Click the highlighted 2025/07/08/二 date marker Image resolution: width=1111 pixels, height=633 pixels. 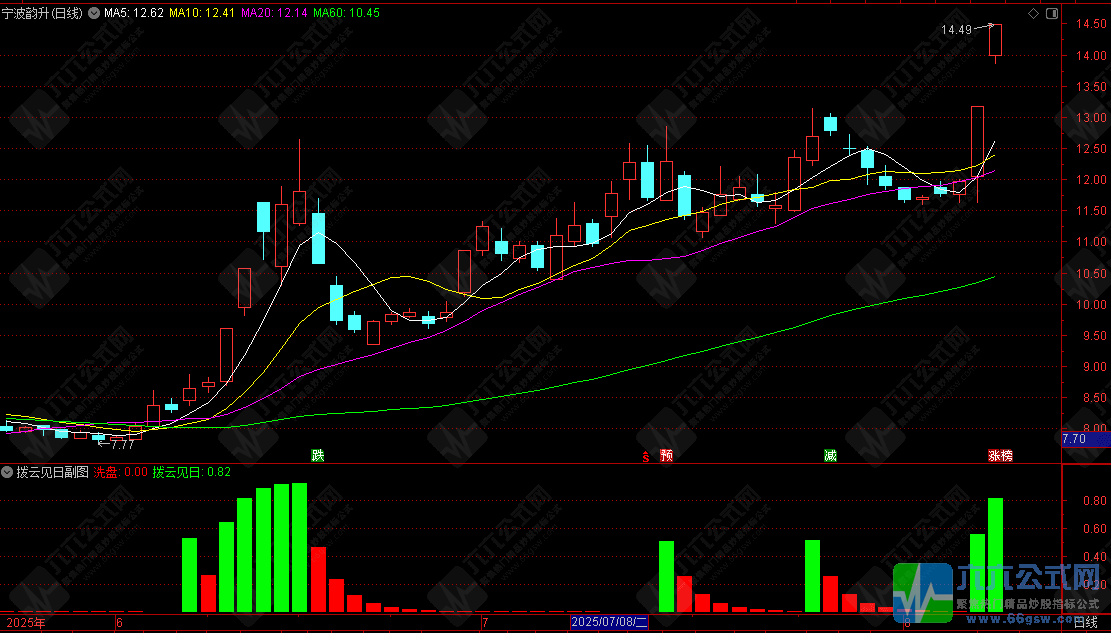[x=609, y=623]
